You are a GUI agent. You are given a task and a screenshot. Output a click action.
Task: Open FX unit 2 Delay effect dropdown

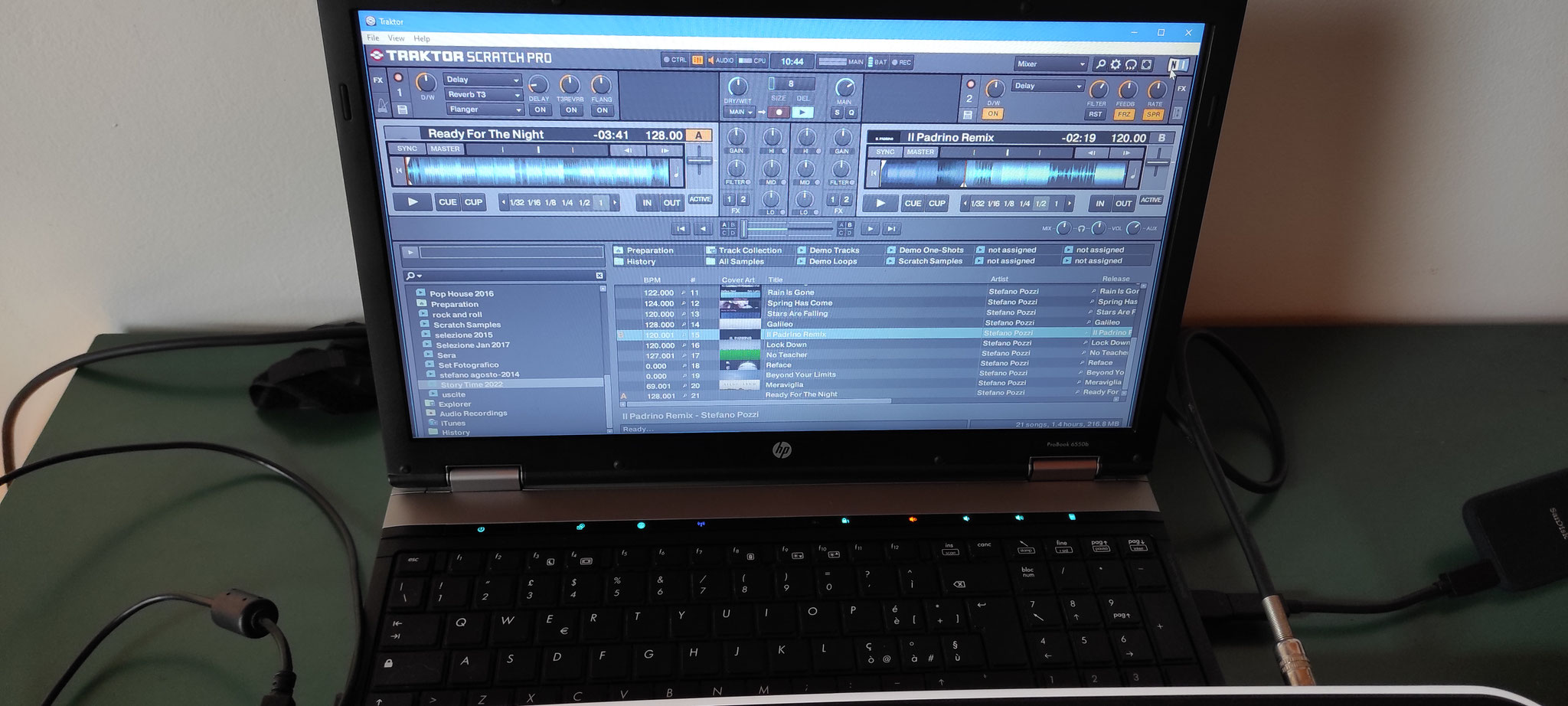(1049, 86)
